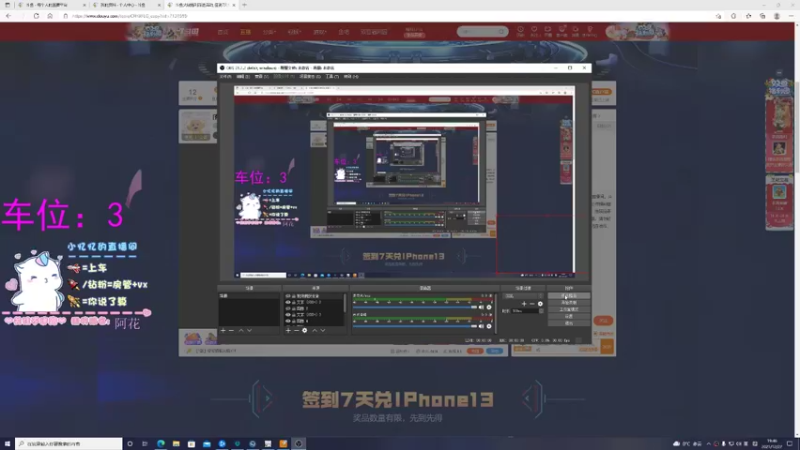Viewport: 800px width, 450px height.
Task: Open the View menu in OBS
Action: click(262, 77)
